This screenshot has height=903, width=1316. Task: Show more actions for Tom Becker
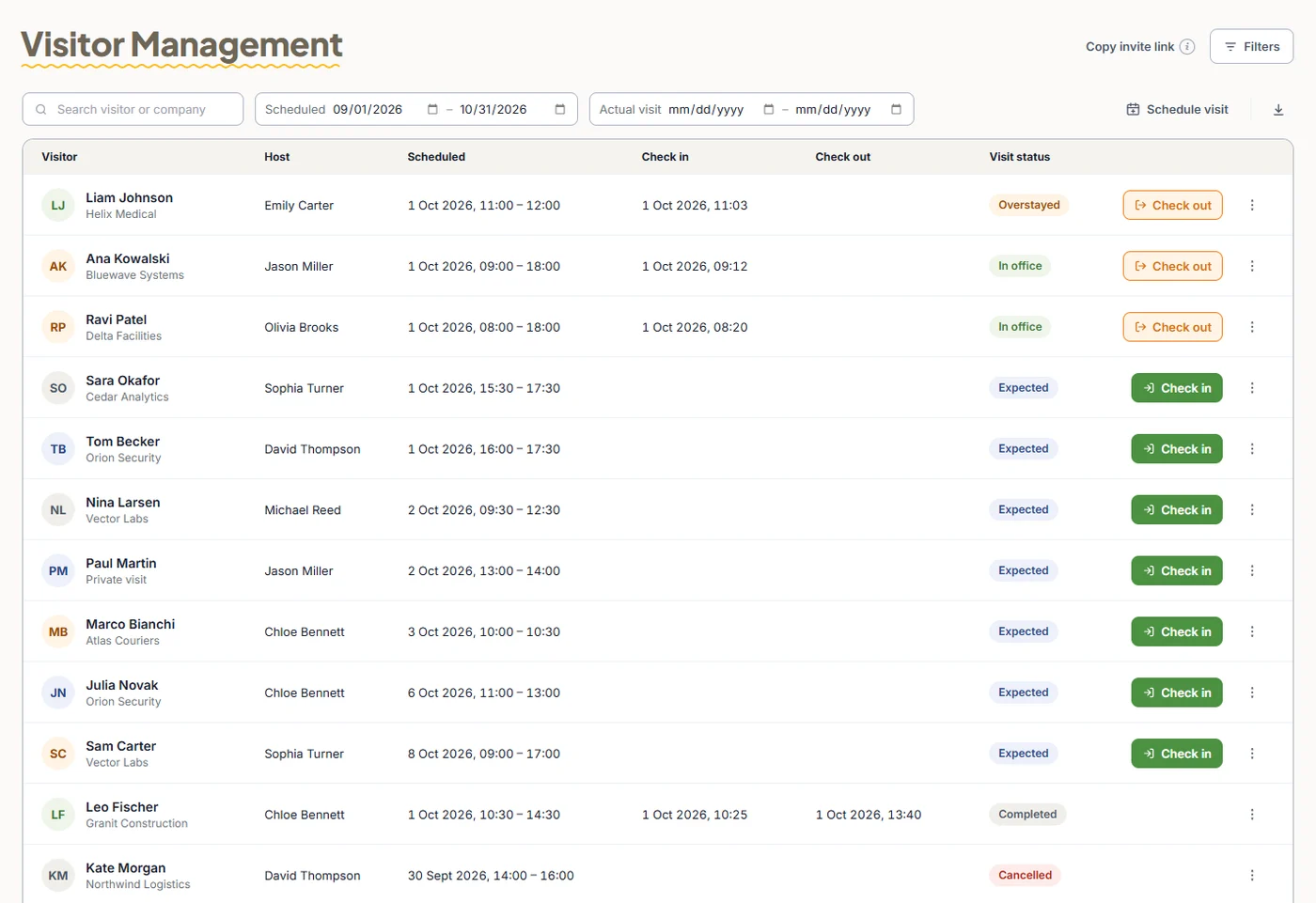1252,449
